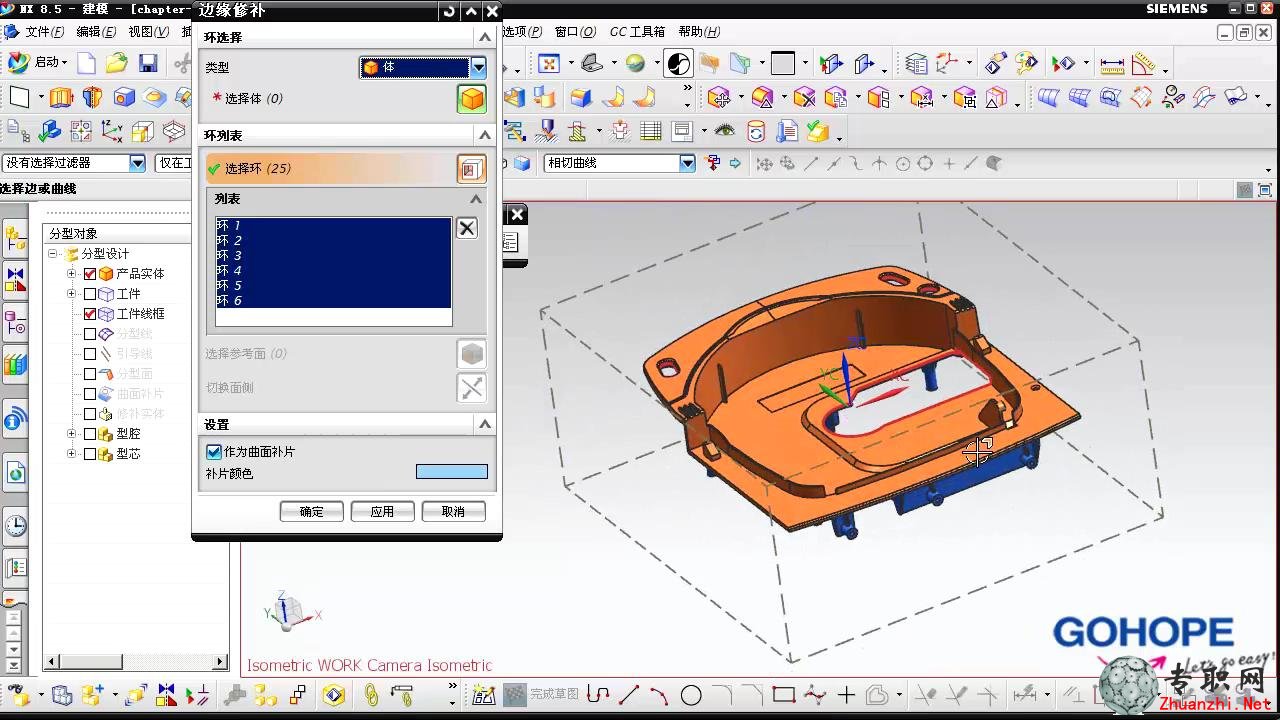This screenshot has height=720, width=1280.
Task: Click the 补片颜色 light blue swatch
Action: 452,472
